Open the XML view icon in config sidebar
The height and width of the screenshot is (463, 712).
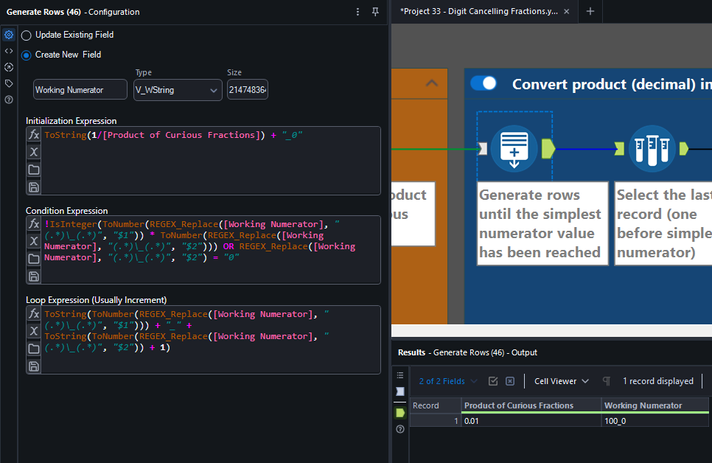tap(9, 51)
